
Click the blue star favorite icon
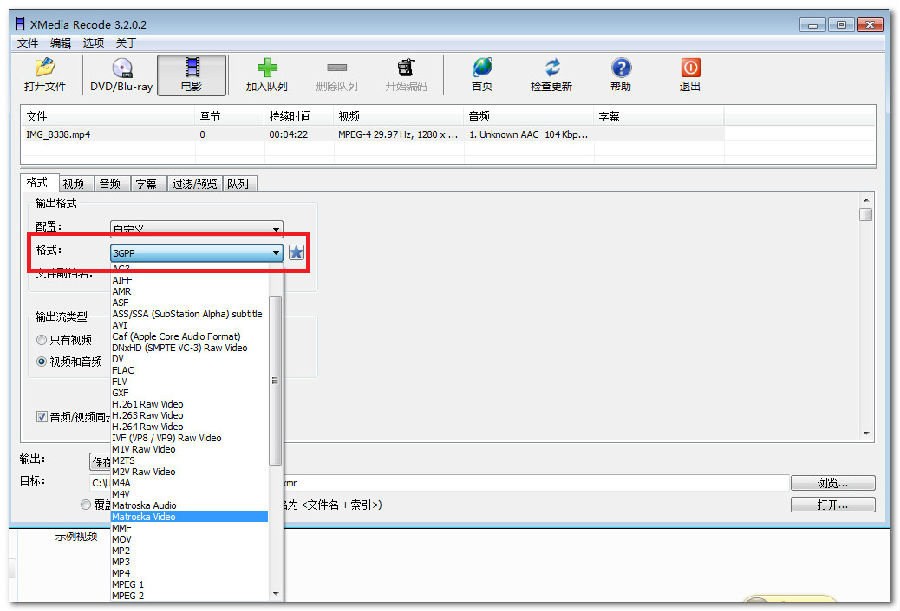[x=296, y=252]
